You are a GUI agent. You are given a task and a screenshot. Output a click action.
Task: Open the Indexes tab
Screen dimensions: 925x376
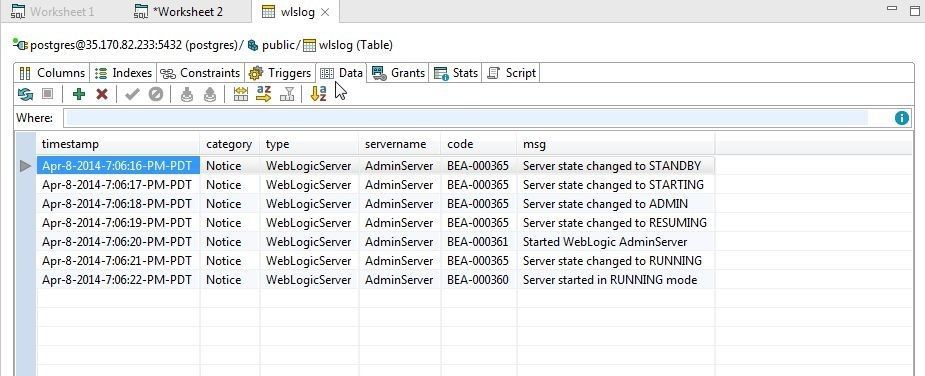pos(123,73)
